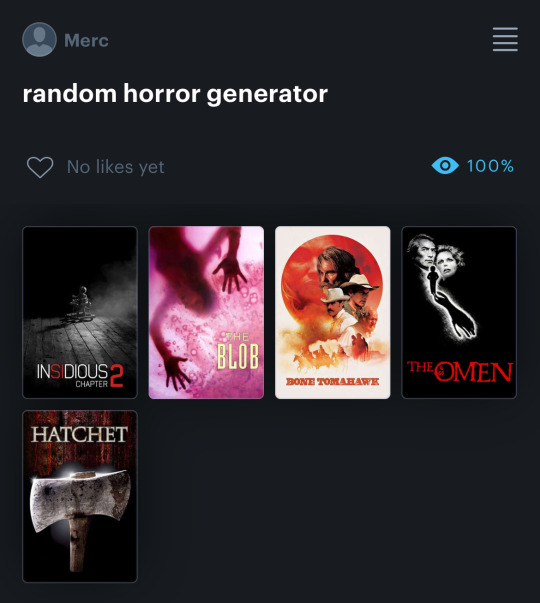Open the hamburger menu
The image size is (540, 603).
(505, 39)
